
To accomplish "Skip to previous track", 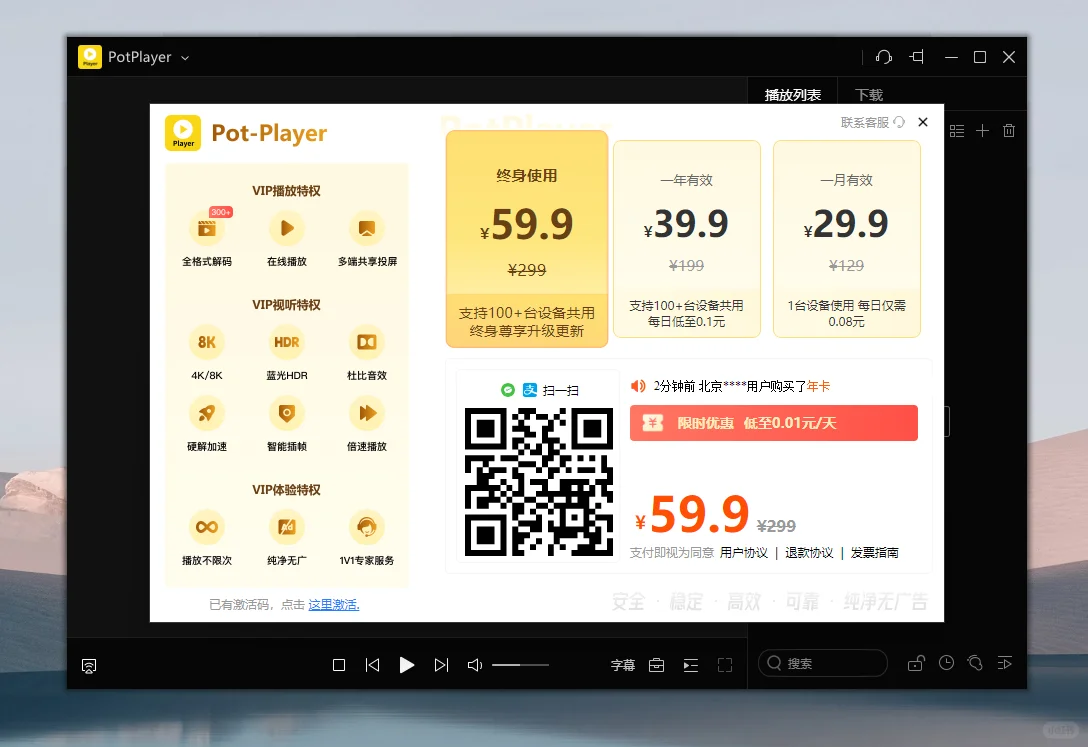I will point(373,665).
